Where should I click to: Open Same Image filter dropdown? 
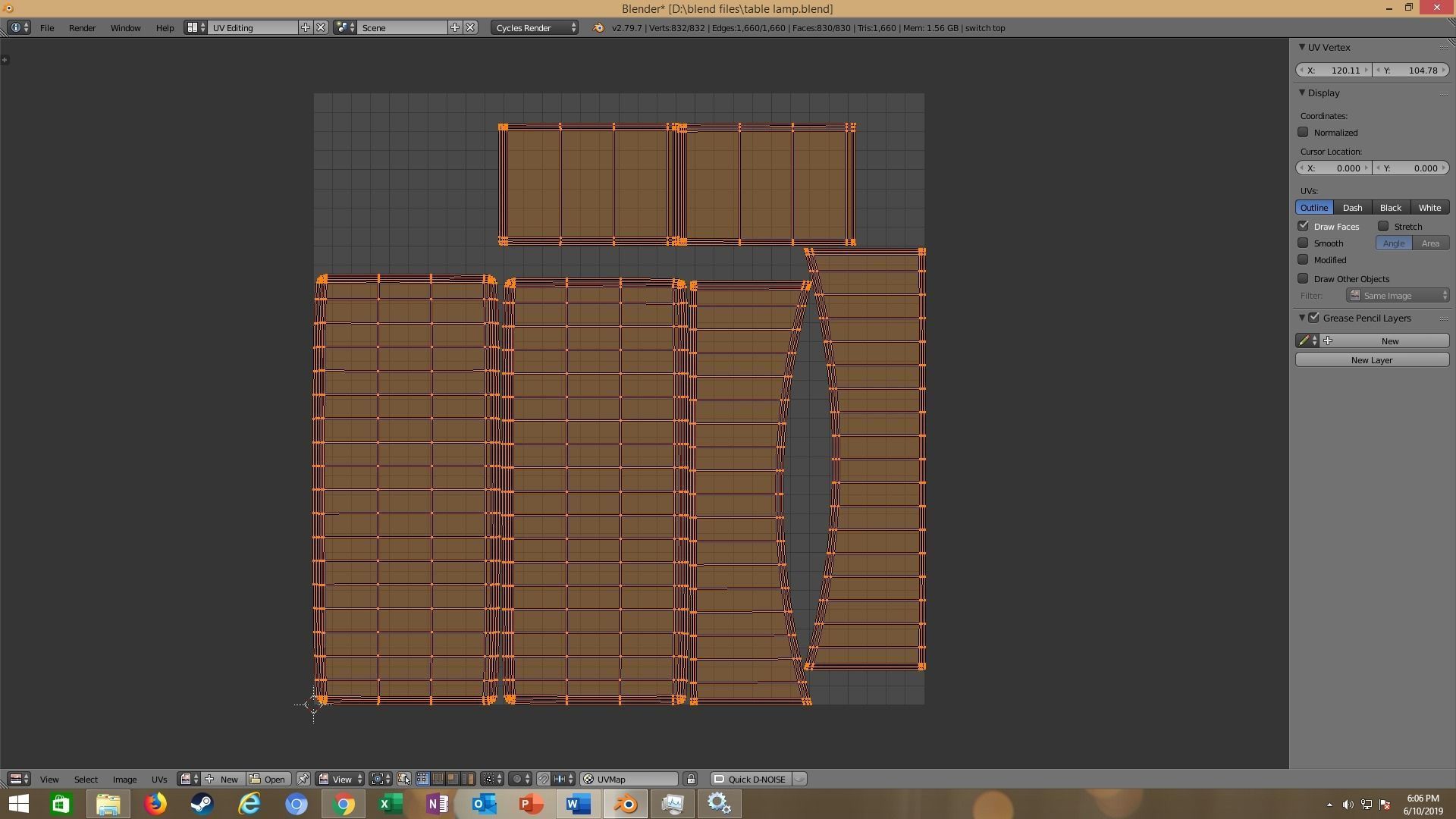tap(1398, 295)
